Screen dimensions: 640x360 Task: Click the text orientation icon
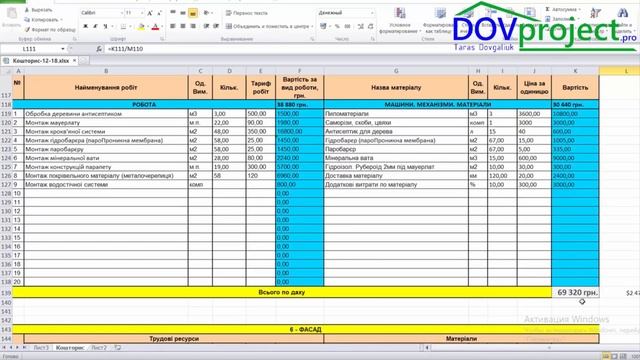tap(207, 13)
